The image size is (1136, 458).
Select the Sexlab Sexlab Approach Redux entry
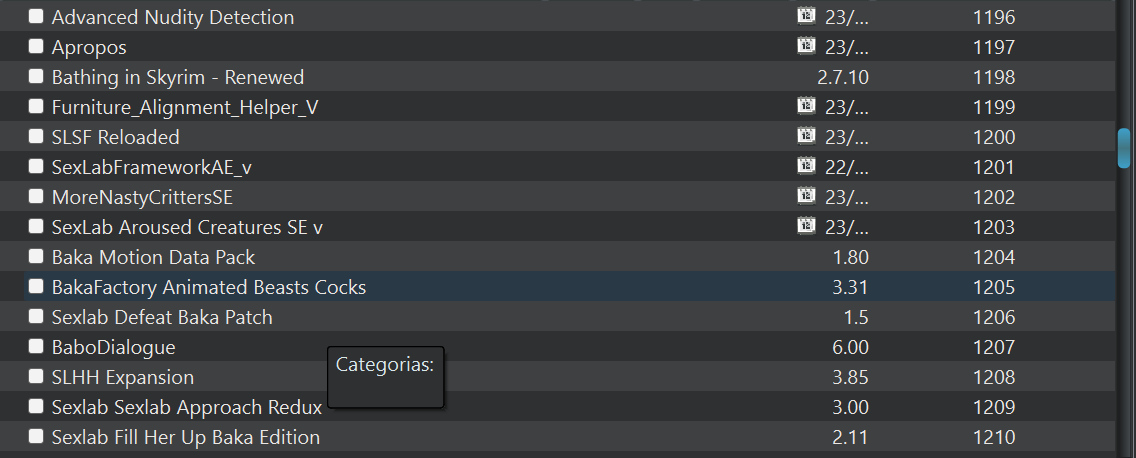click(569, 407)
